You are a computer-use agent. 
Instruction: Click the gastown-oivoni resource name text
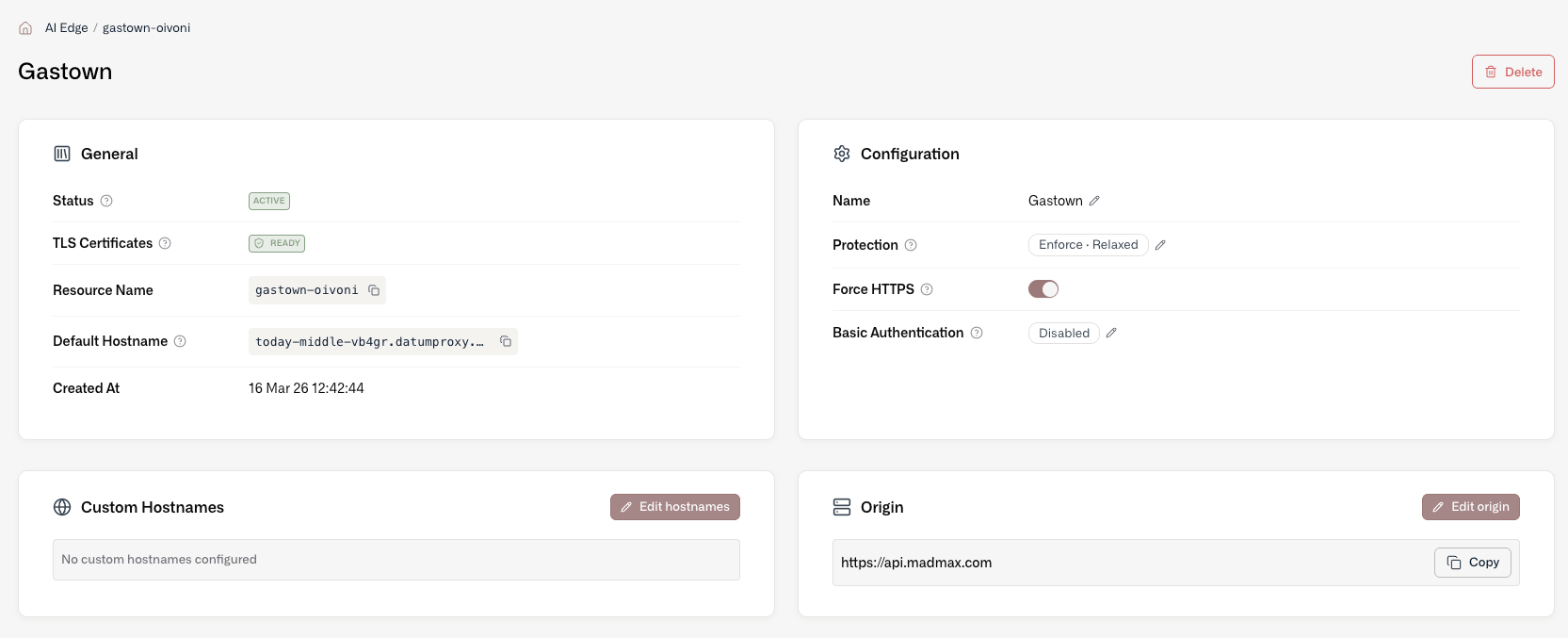click(x=307, y=290)
